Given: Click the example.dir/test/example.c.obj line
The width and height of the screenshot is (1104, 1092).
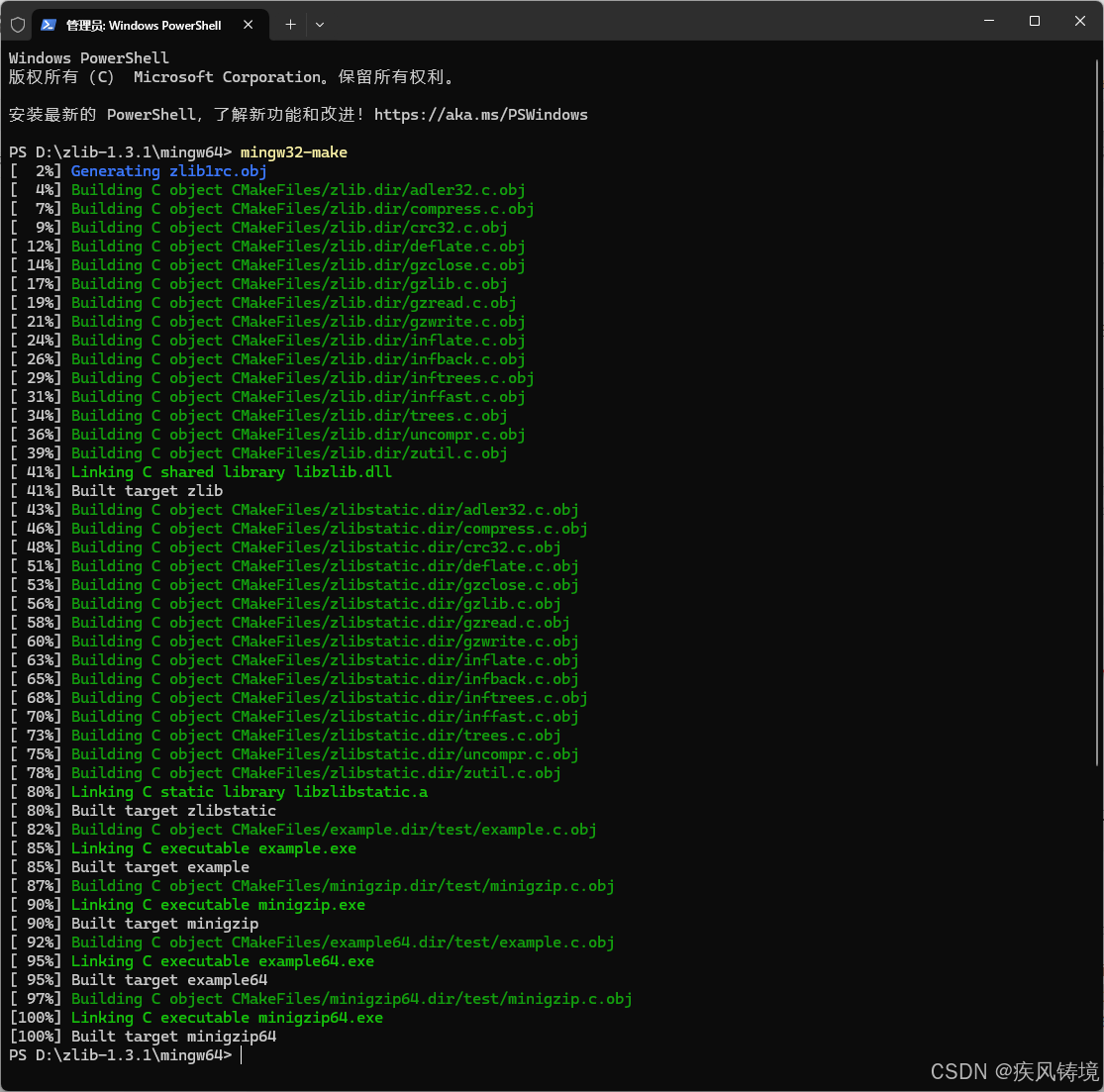Looking at the screenshot, I should tap(303, 830).
